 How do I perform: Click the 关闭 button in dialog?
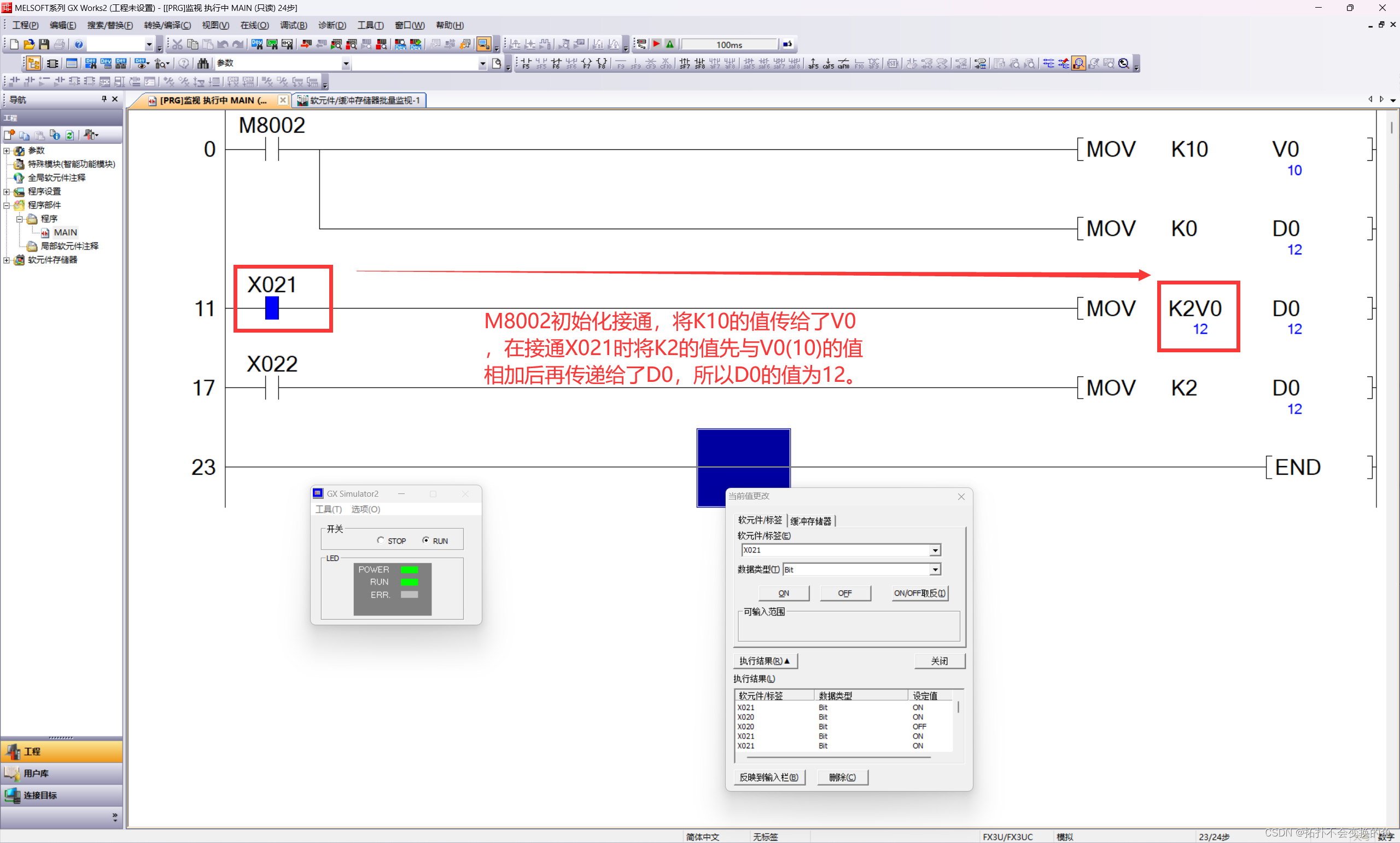(x=939, y=661)
